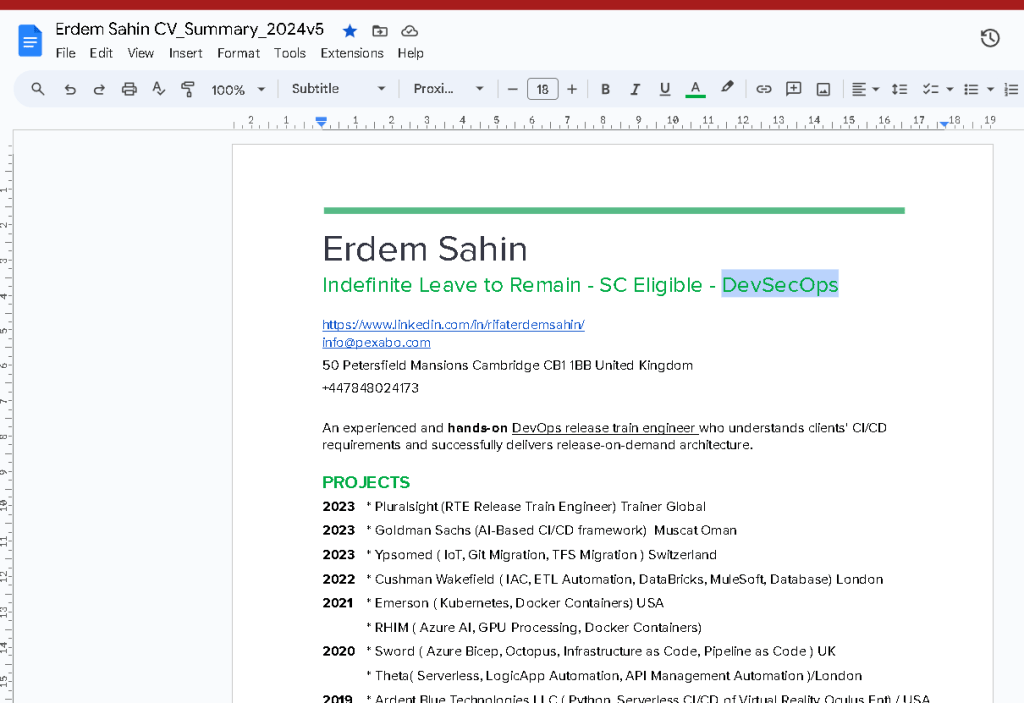Image resolution: width=1024 pixels, height=703 pixels.
Task: Open the File menu
Action: coord(65,53)
